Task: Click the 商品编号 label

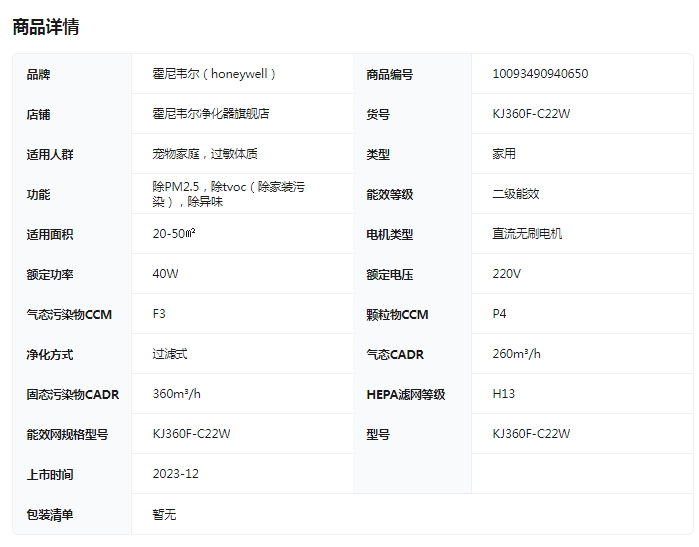Action: click(390, 74)
